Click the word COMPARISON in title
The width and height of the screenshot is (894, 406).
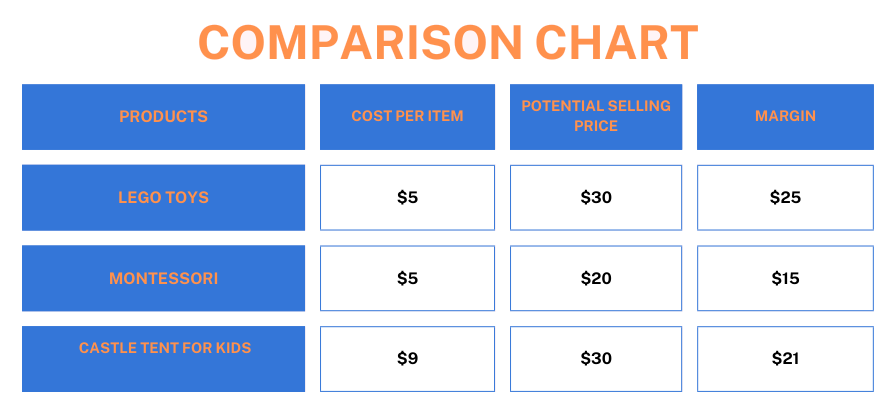(360, 43)
